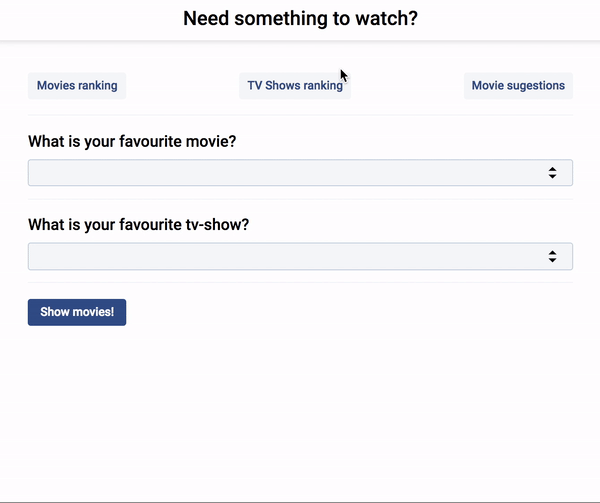This screenshot has width=600, height=503.
Task: Click the 'What is your favourite tv-show?' label
Action: [139, 225]
